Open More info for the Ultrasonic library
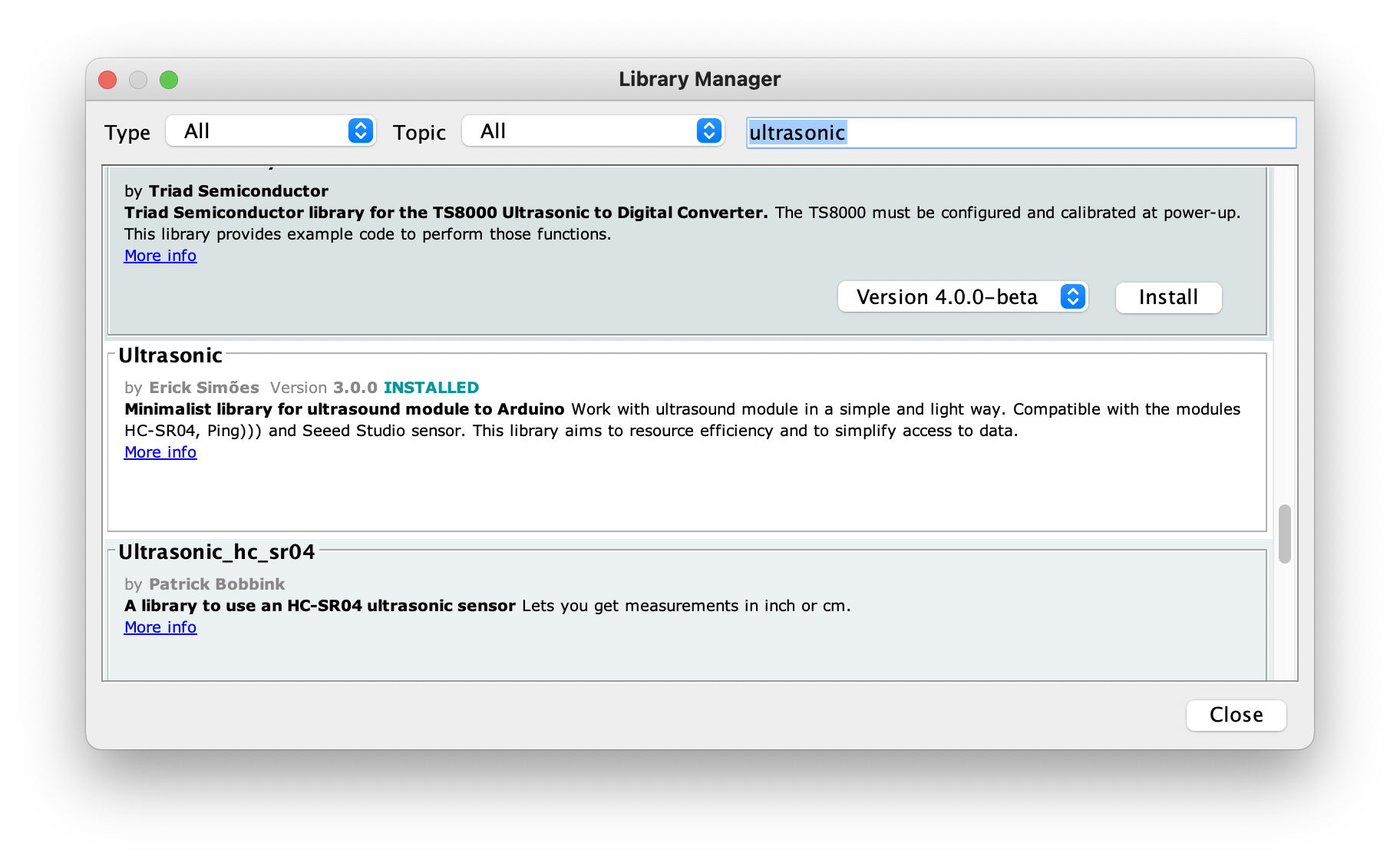1400x863 pixels. point(160,452)
